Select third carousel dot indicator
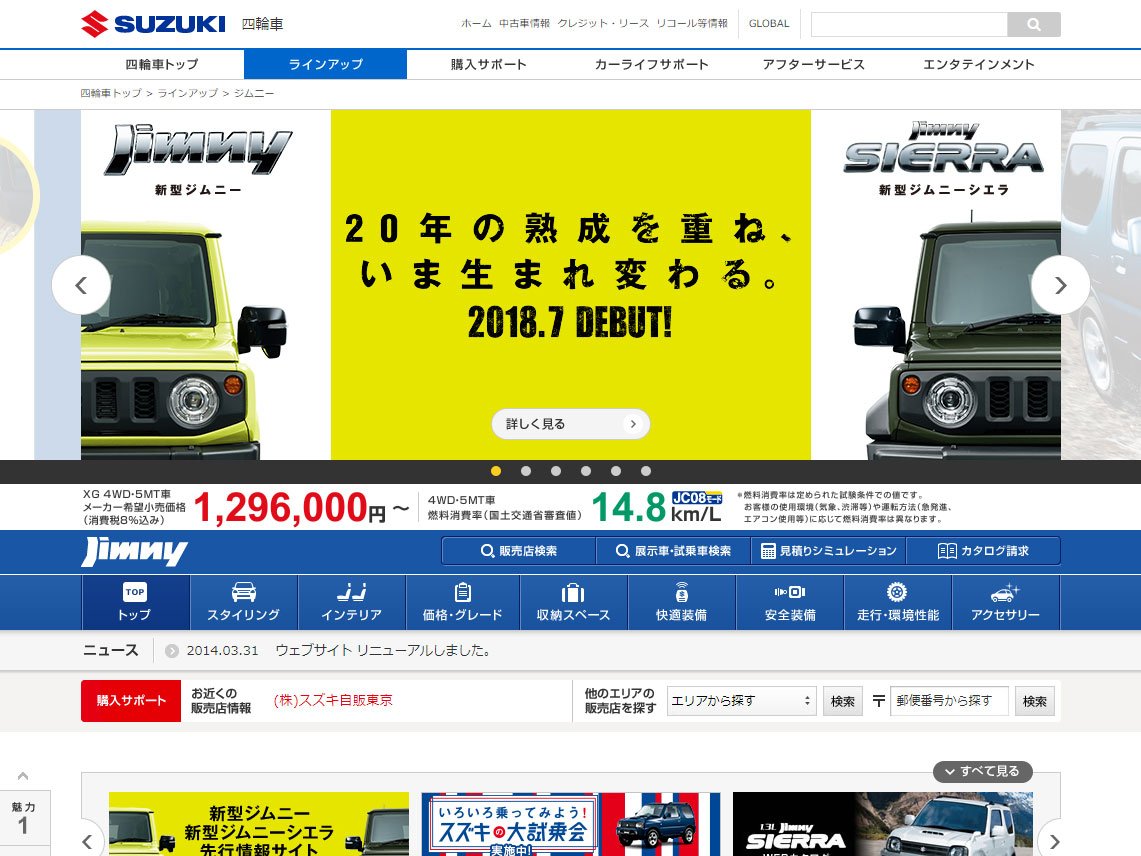Viewport: 1141px width, 856px height. (556, 471)
